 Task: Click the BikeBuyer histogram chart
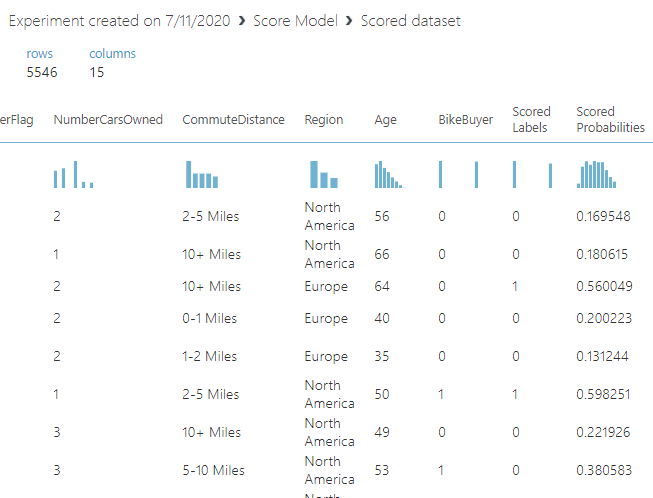pyautogui.click(x=458, y=175)
